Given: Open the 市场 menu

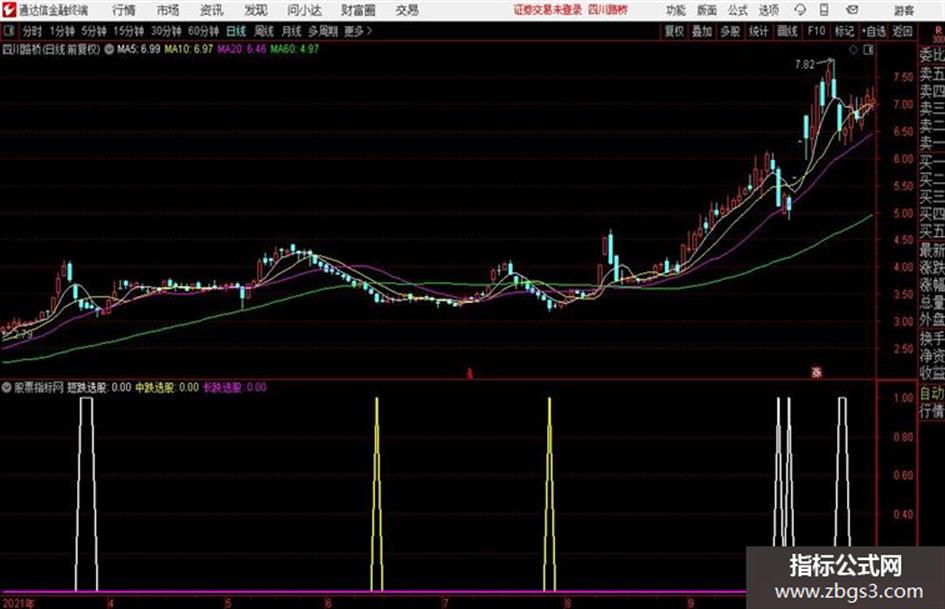Looking at the screenshot, I should coord(168,10).
